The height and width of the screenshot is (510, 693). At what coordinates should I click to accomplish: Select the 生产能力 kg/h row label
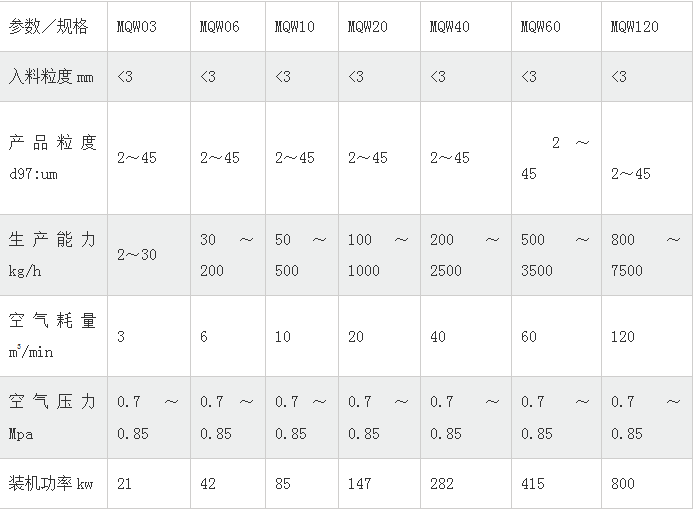pyautogui.click(x=53, y=255)
